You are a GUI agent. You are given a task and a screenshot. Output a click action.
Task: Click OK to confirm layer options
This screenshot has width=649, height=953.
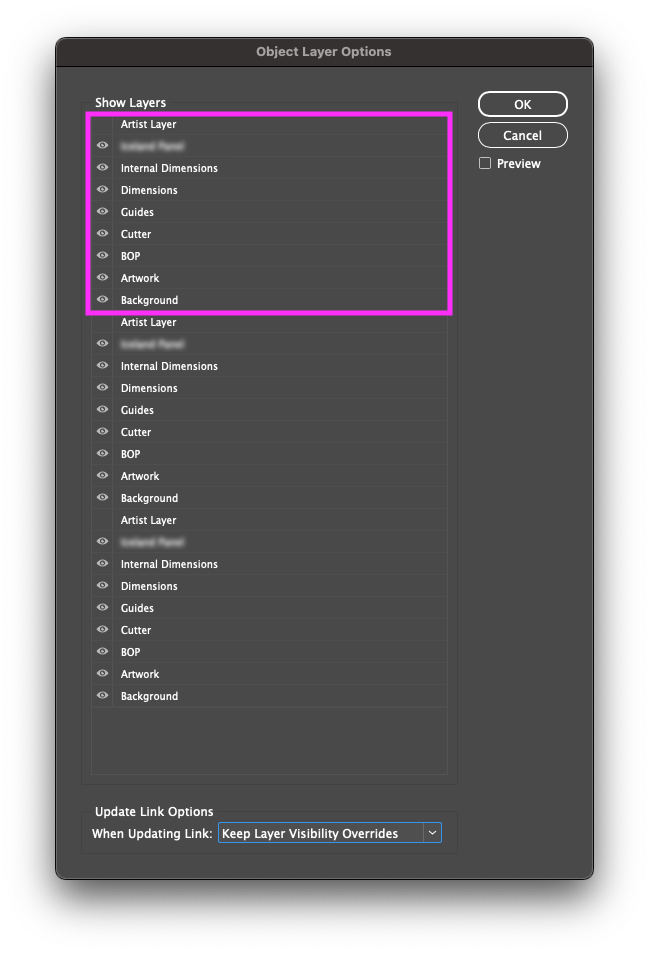[x=522, y=104]
